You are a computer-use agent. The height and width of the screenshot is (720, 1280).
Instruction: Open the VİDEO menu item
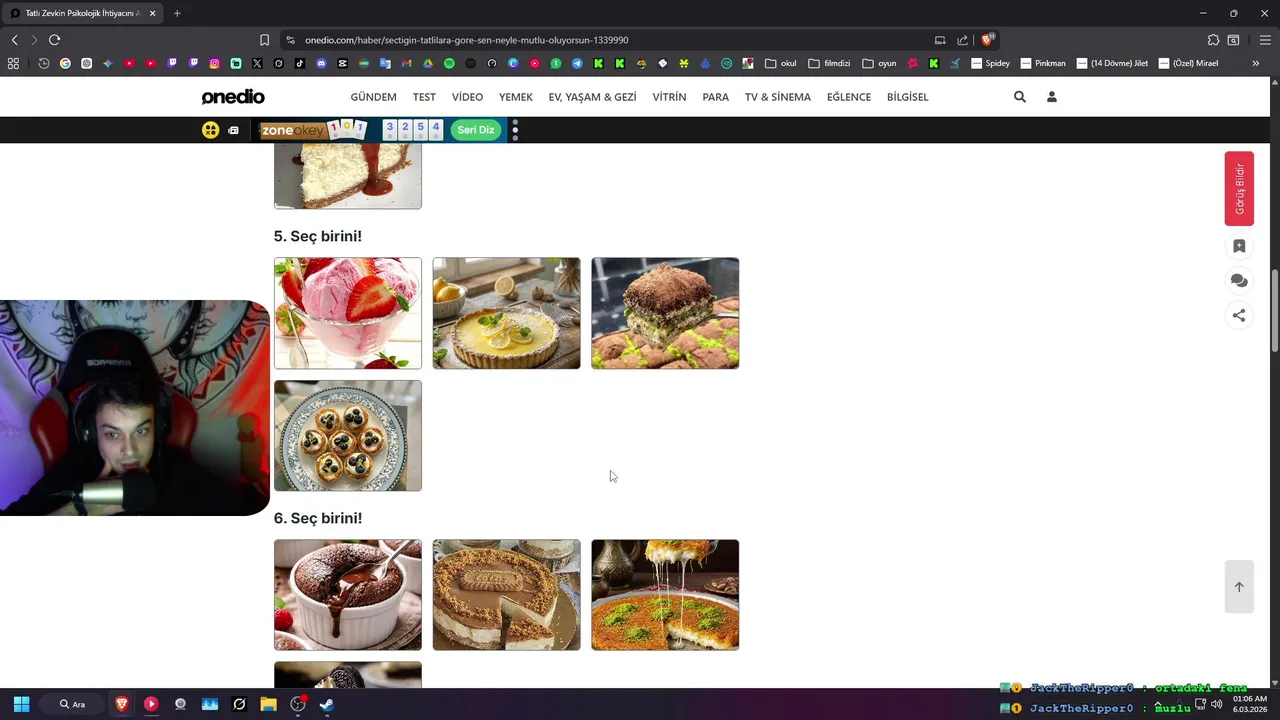467,97
